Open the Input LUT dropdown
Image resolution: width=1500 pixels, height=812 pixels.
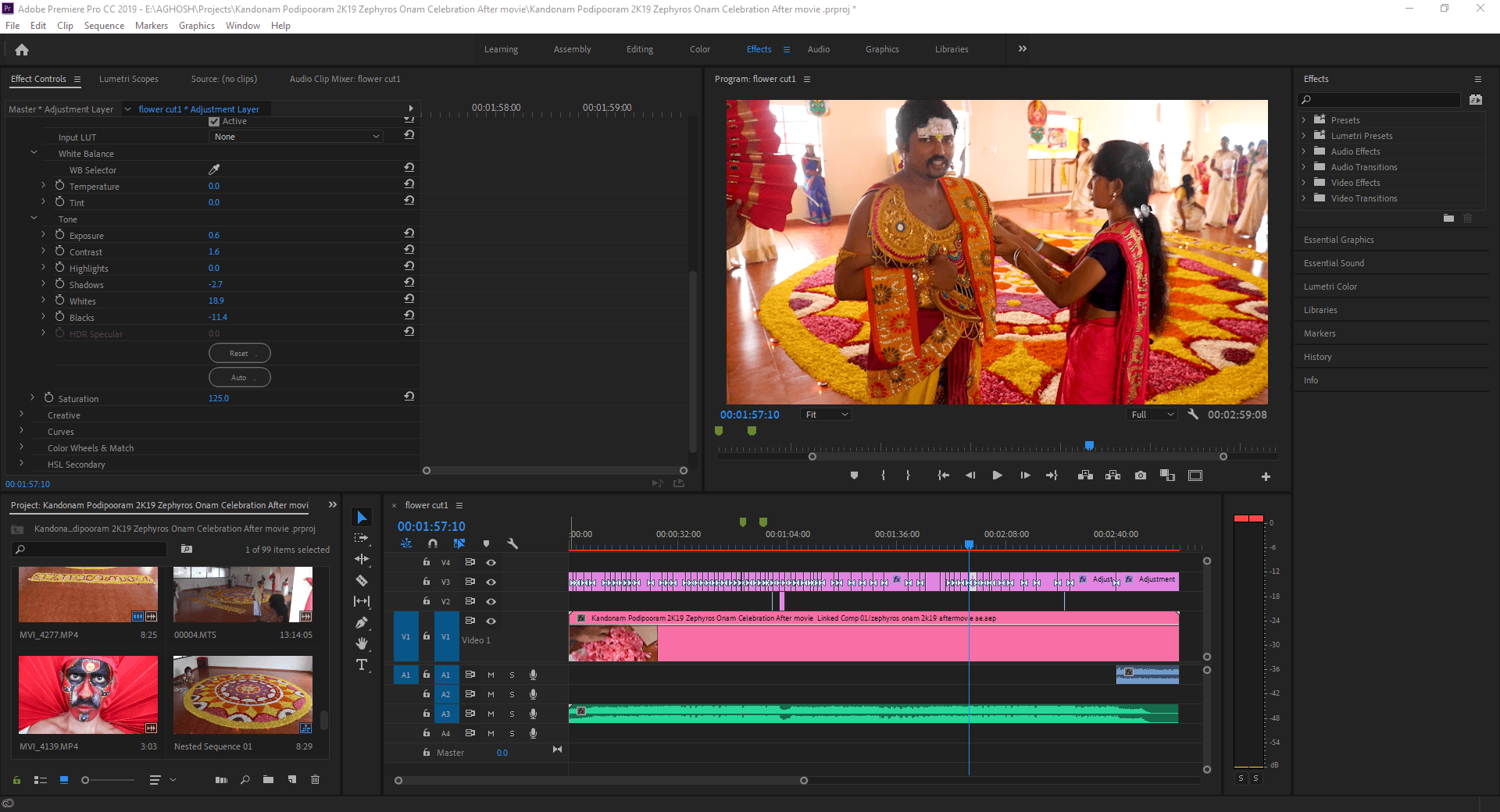[295, 137]
